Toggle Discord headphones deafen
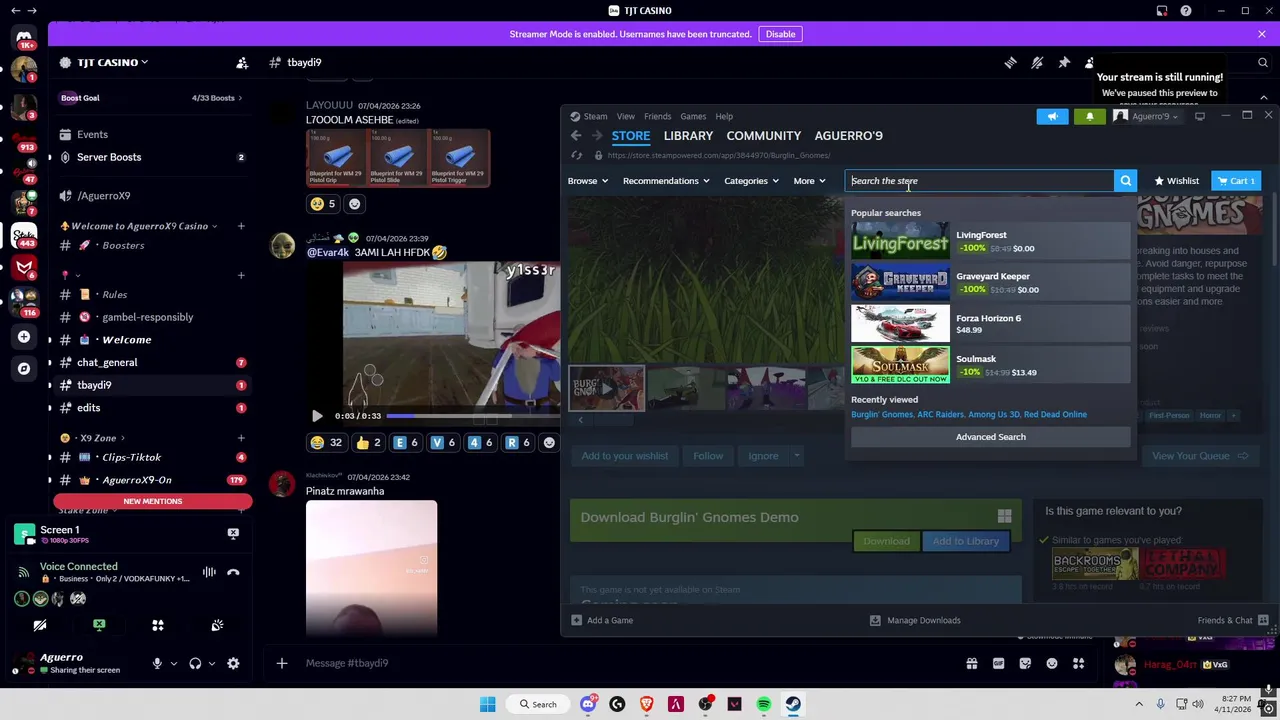This screenshot has width=1280, height=720. pyautogui.click(x=195, y=663)
